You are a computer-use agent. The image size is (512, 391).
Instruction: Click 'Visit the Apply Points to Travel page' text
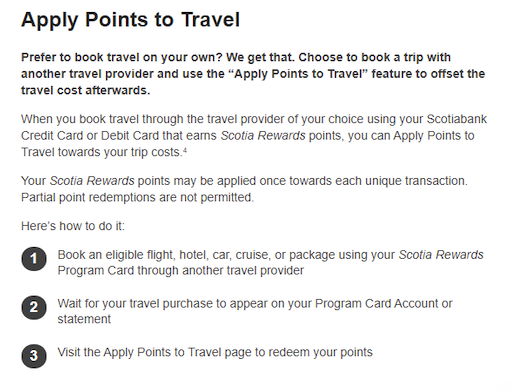click(215, 352)
